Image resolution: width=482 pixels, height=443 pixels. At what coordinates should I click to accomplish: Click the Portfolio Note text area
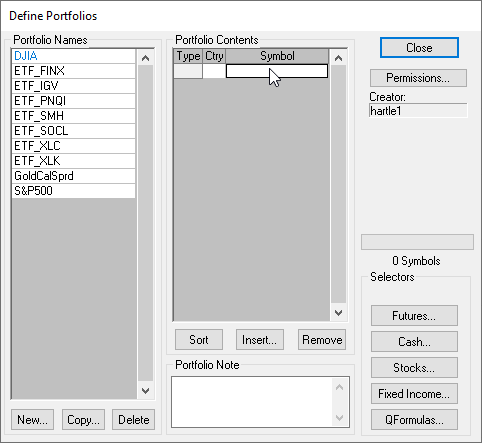(x=252, y=402)
